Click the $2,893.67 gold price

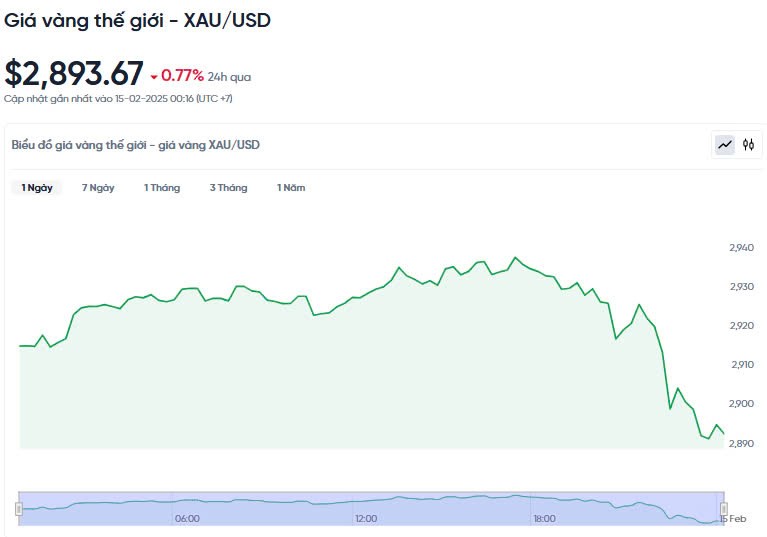coord(74,74)
